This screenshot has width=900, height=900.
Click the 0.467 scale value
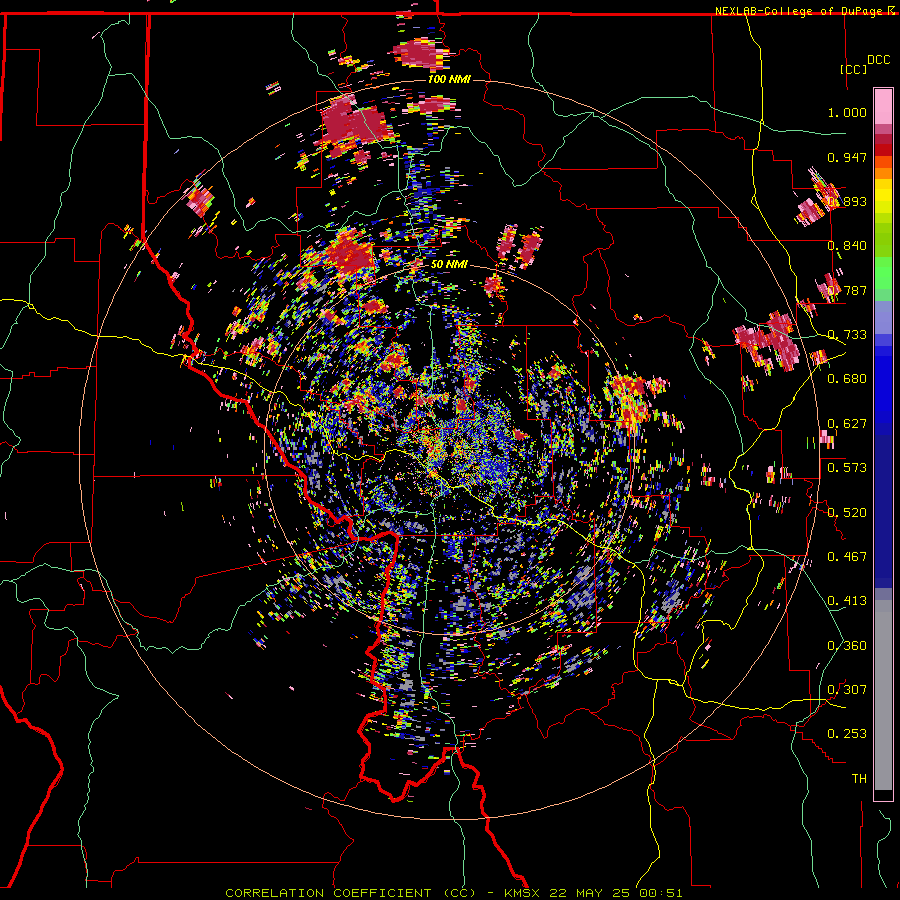tap(847, 557)
